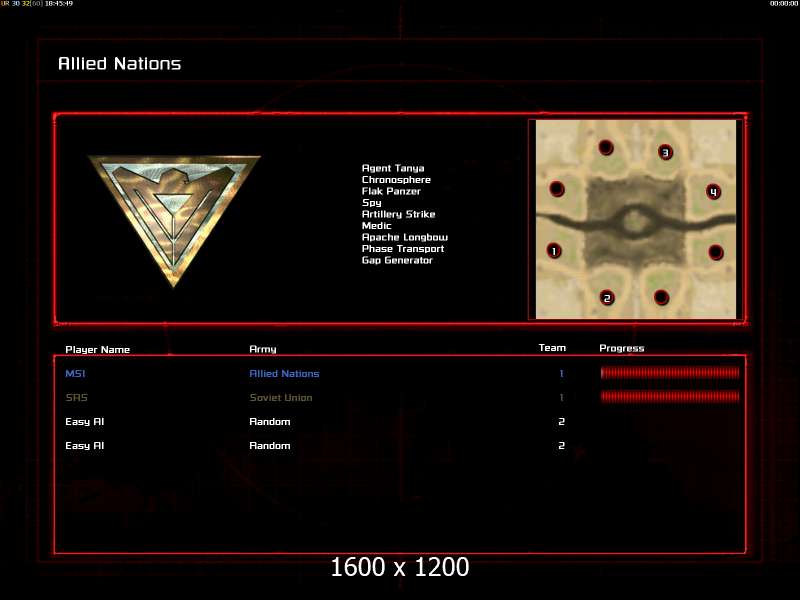The height and width of the screenshot is (600, 800).
Task: Click Allied Nations in MSI's Army cell
Action: coord(284,373)
